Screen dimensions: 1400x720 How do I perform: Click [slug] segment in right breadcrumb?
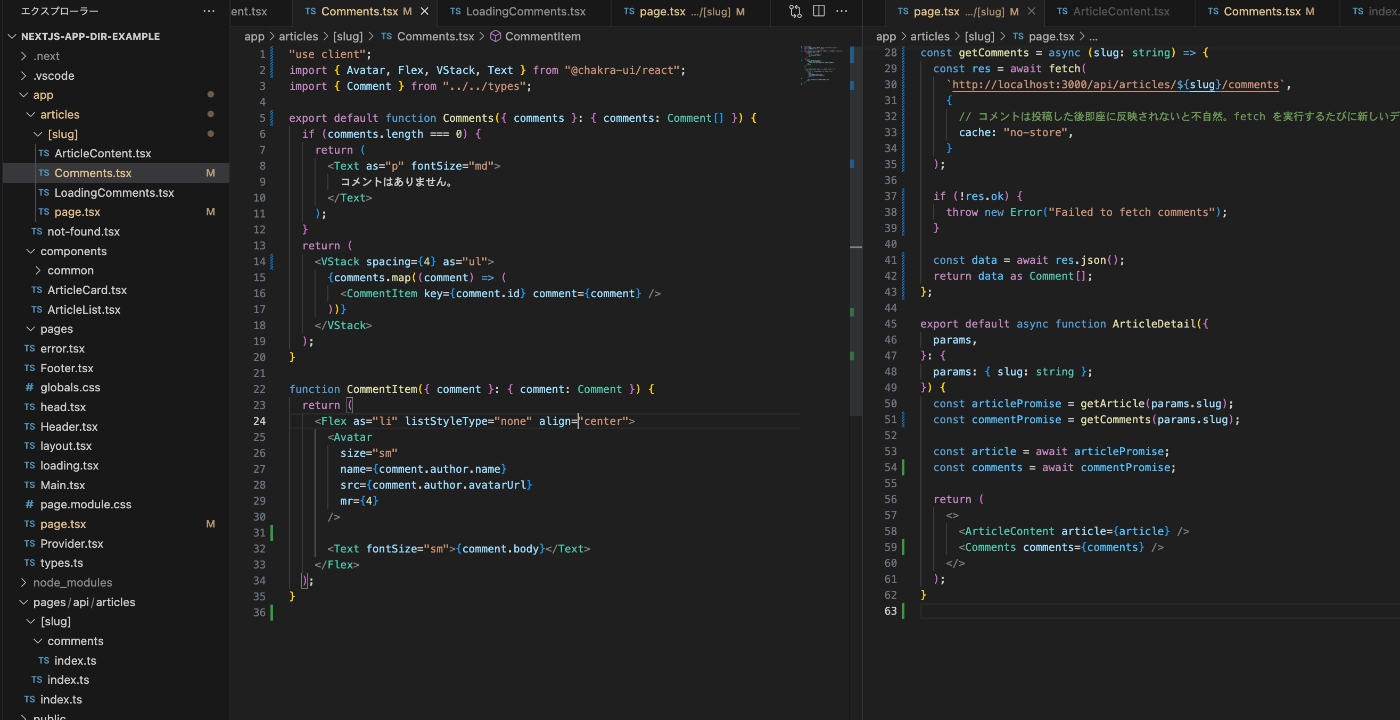point(980,36)
